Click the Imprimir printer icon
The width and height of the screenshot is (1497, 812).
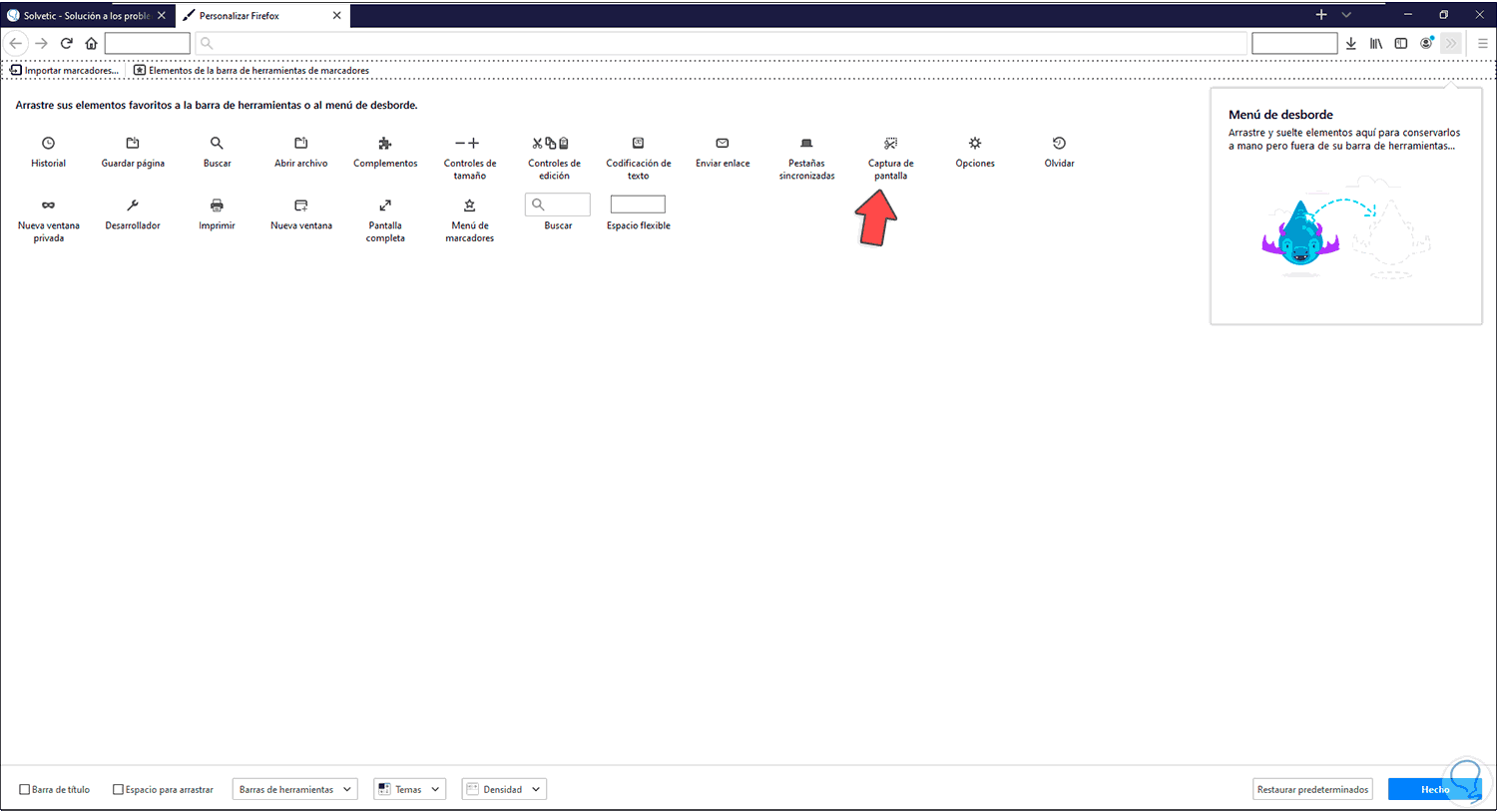tap(217, 204)
